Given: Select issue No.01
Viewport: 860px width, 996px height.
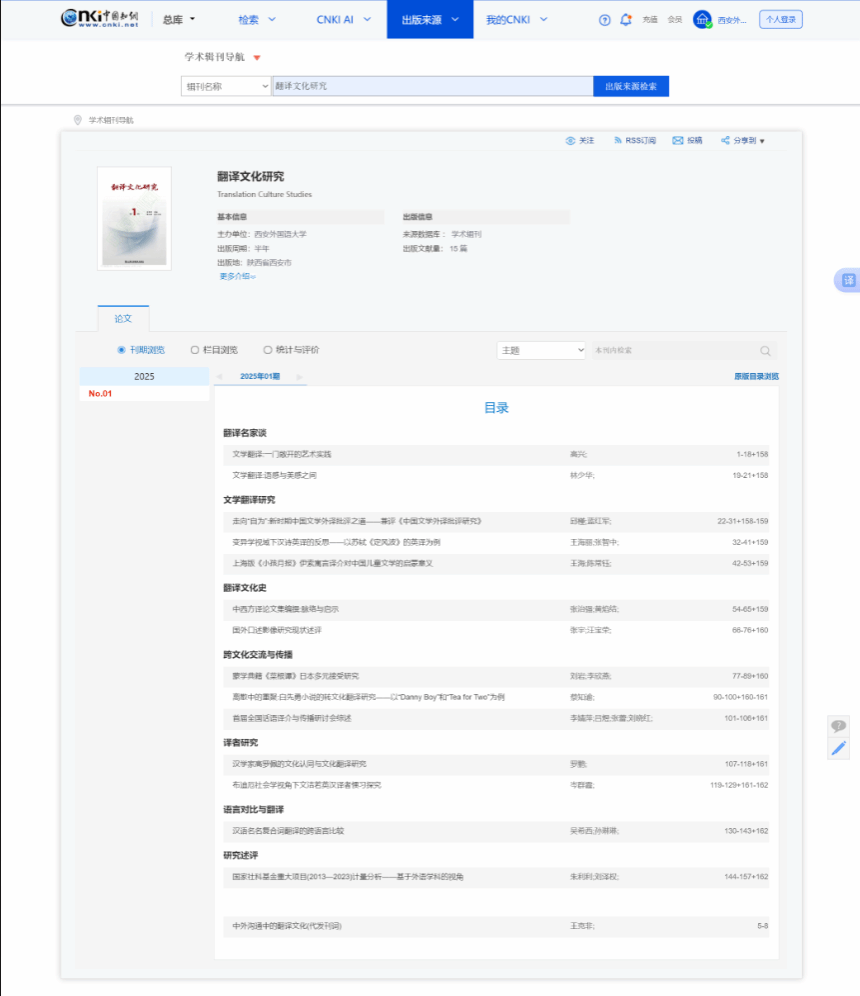Looking at the screenshot, I should point(100,394).
